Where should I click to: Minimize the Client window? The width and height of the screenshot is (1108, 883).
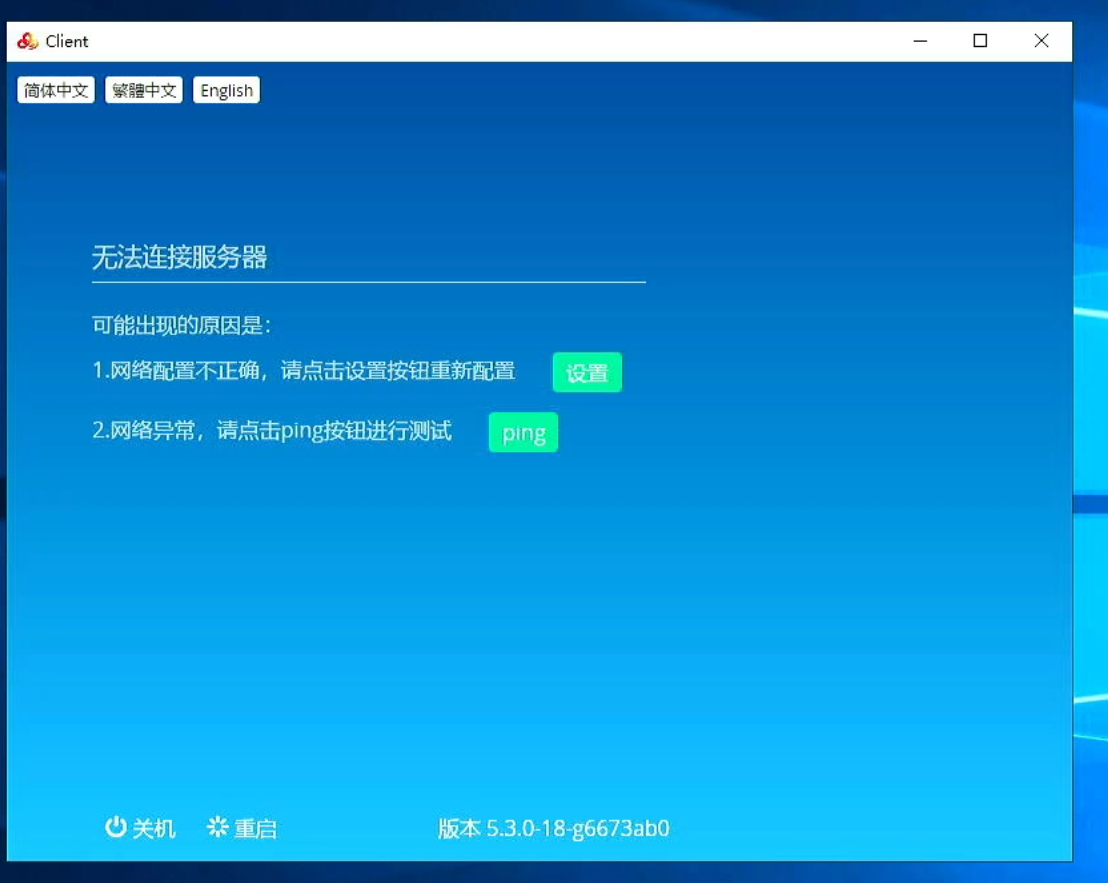coord(920,41)
